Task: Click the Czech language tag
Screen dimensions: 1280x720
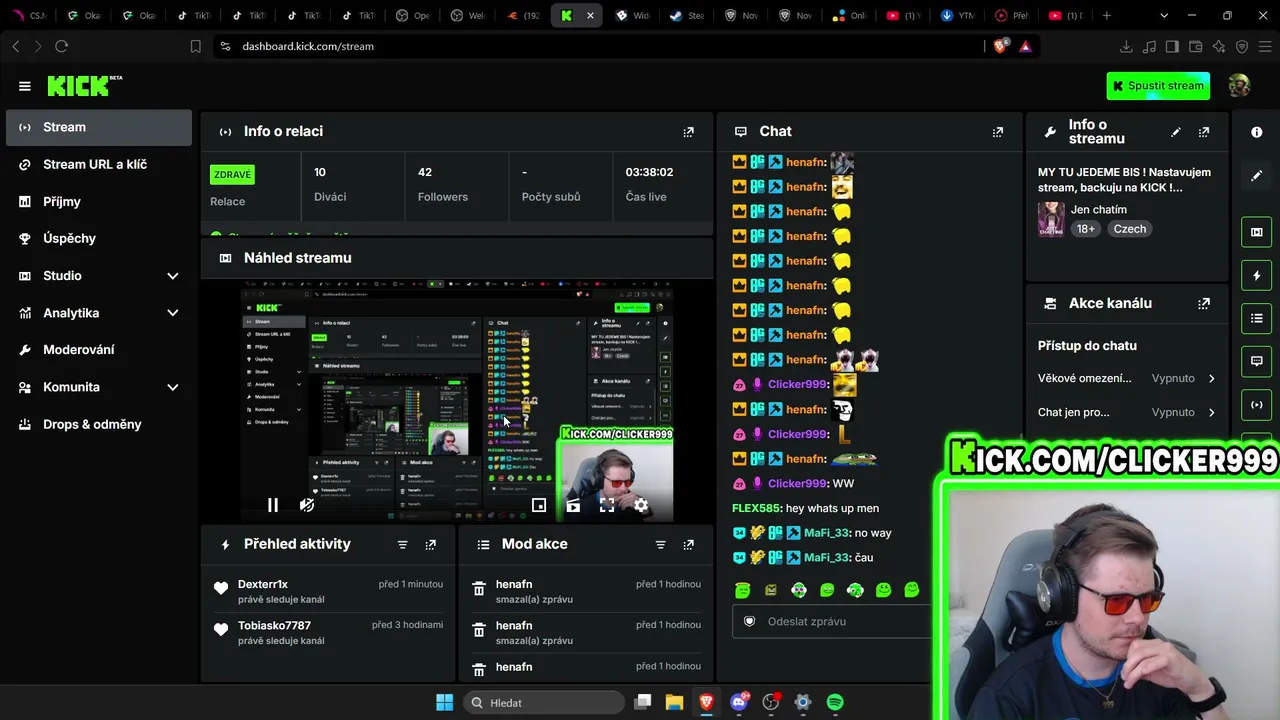Action: point(1129,229)
